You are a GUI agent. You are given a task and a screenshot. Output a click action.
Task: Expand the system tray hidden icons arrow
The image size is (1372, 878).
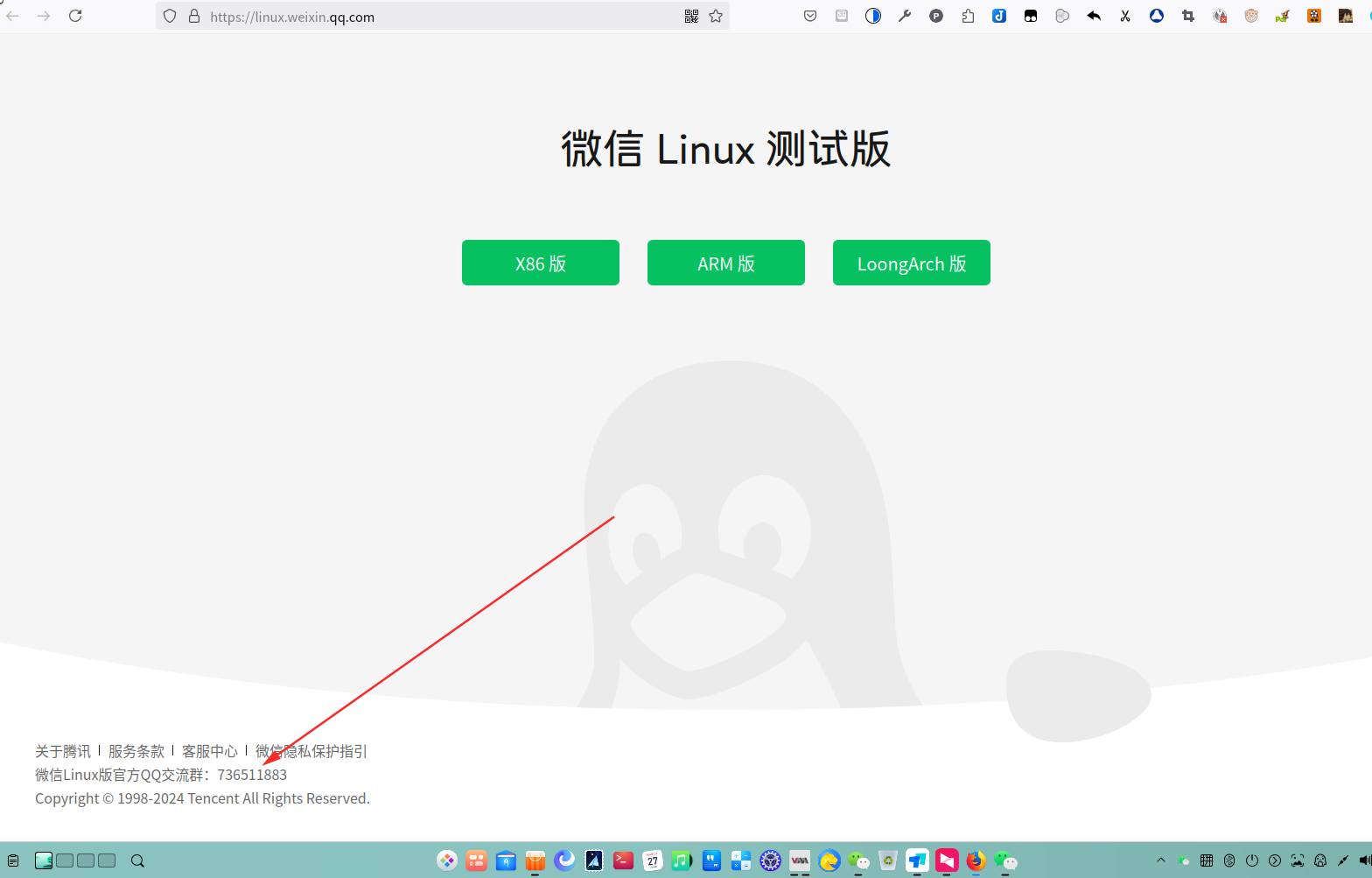click(1161, 860)
